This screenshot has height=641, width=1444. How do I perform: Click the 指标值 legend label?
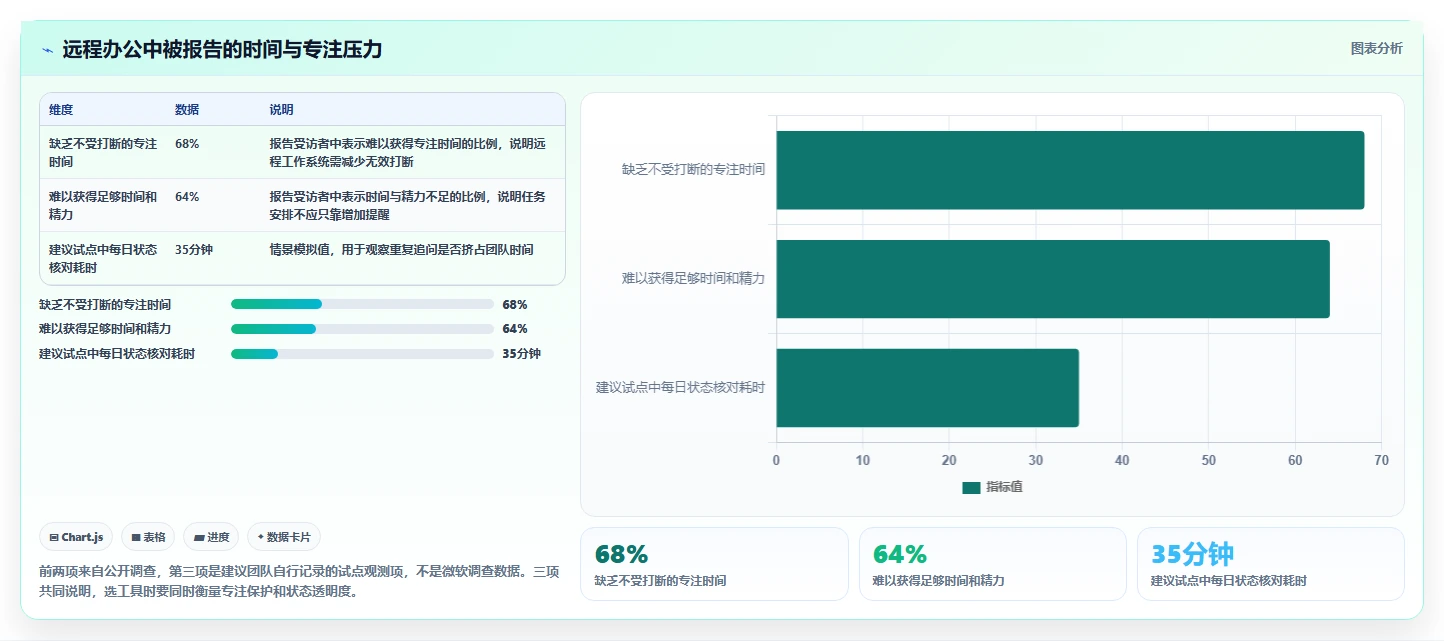(x=1004, y=487)
